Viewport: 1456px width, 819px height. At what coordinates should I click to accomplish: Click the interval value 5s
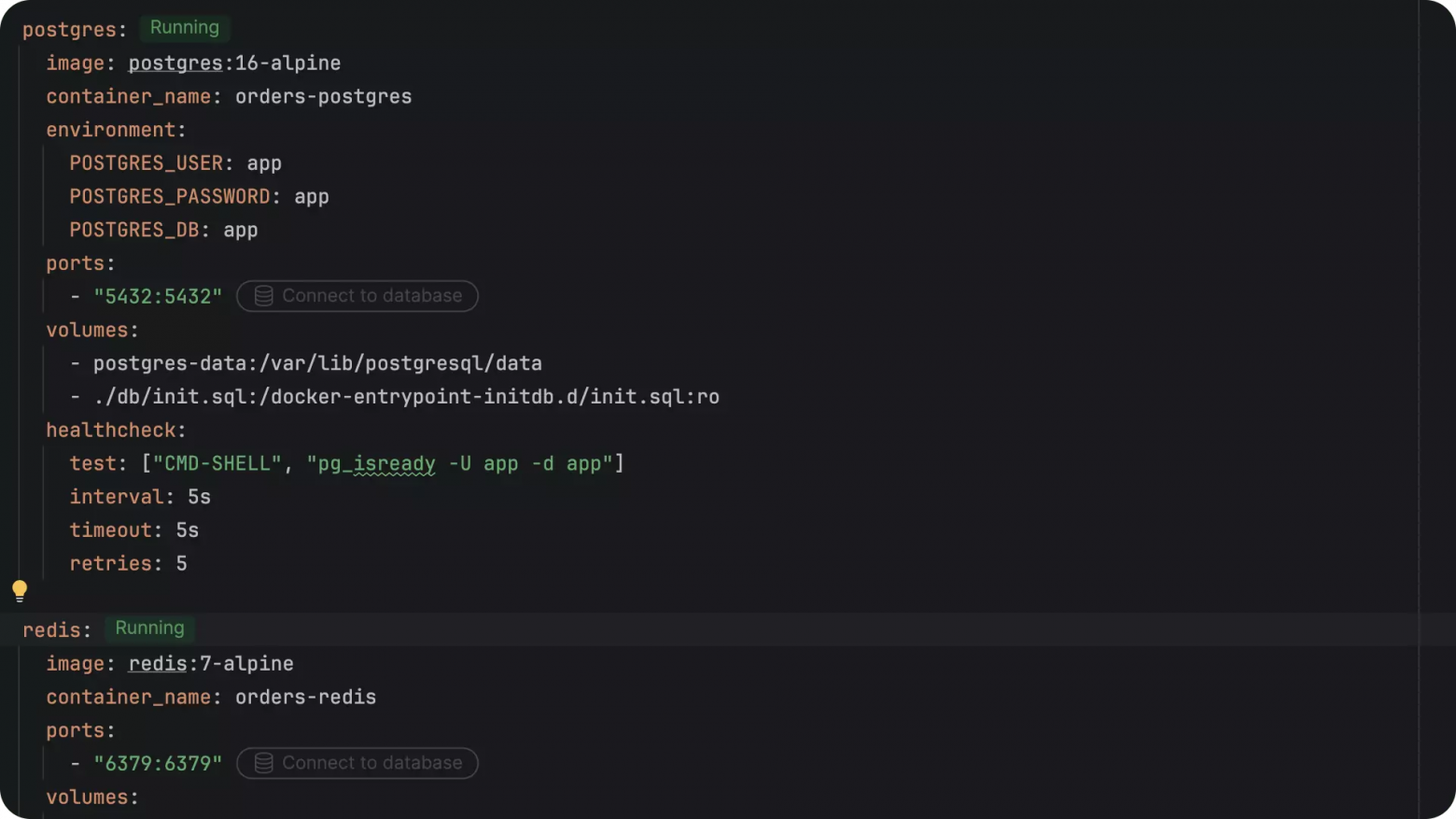[199, 497]
